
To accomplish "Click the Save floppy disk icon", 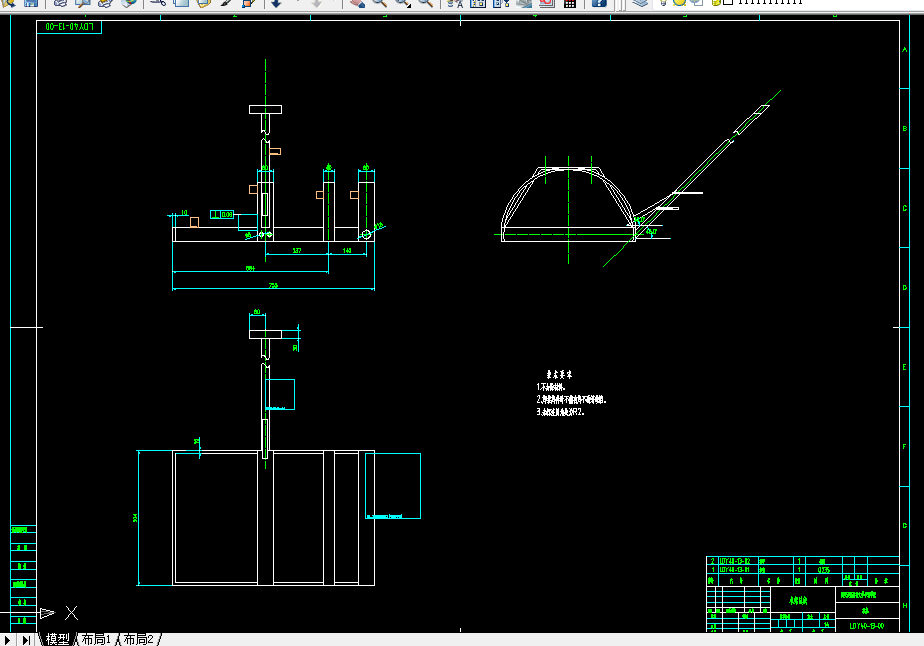I will pyautogui.click(x=31, y=3).
